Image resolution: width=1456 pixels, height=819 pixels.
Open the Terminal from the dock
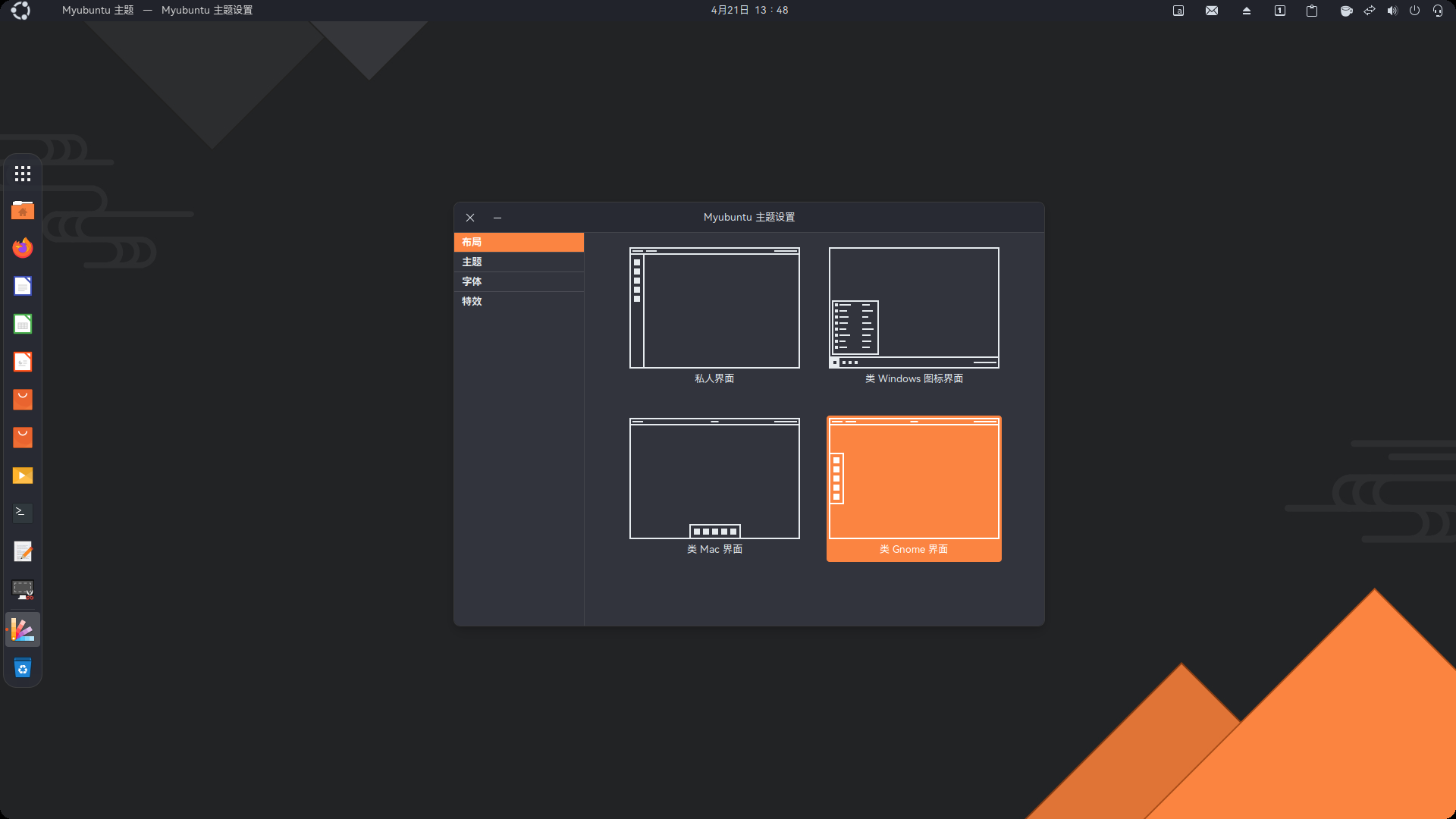pos(23,513)
